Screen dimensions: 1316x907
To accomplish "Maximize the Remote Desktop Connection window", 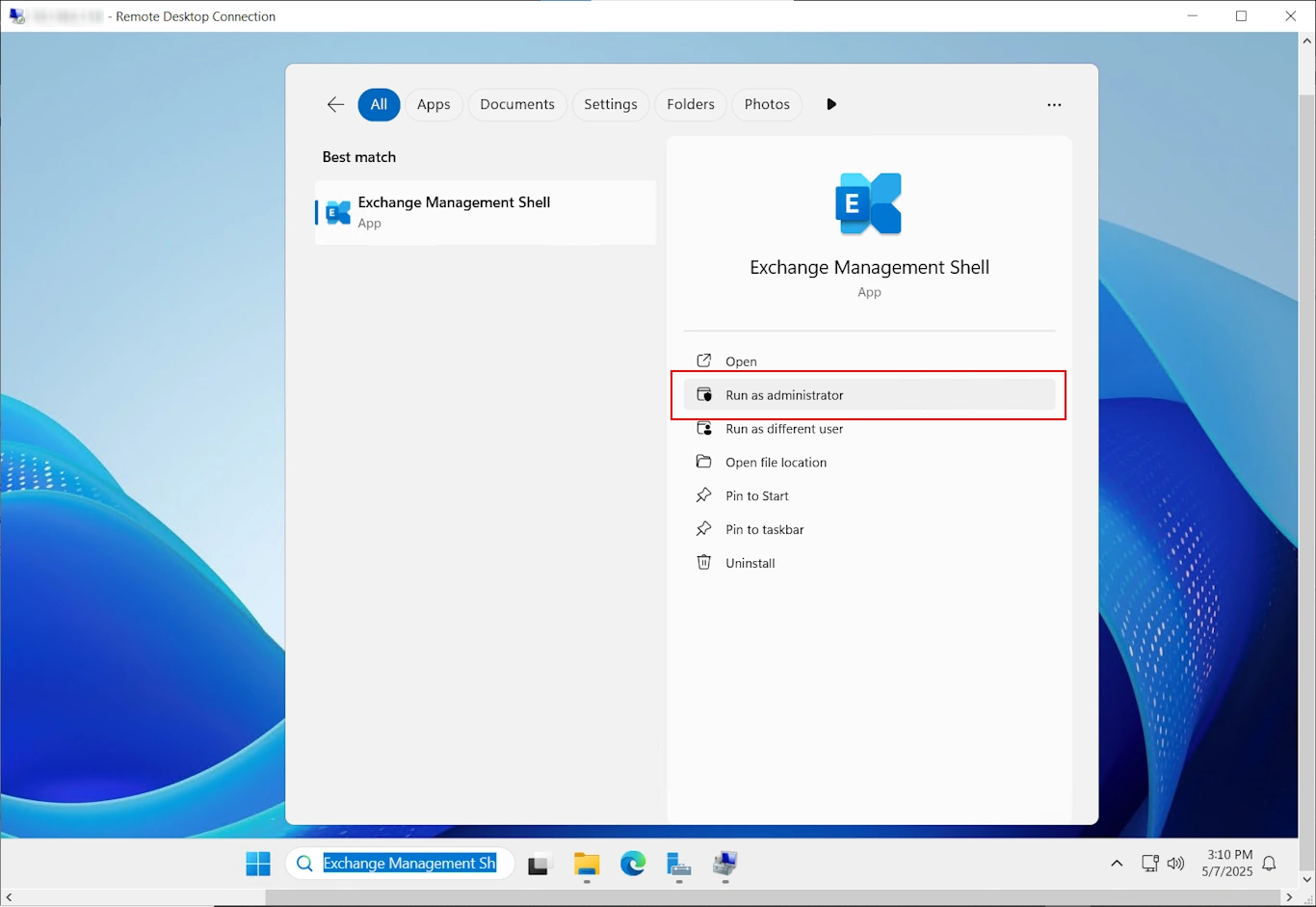I will 1241,16.
